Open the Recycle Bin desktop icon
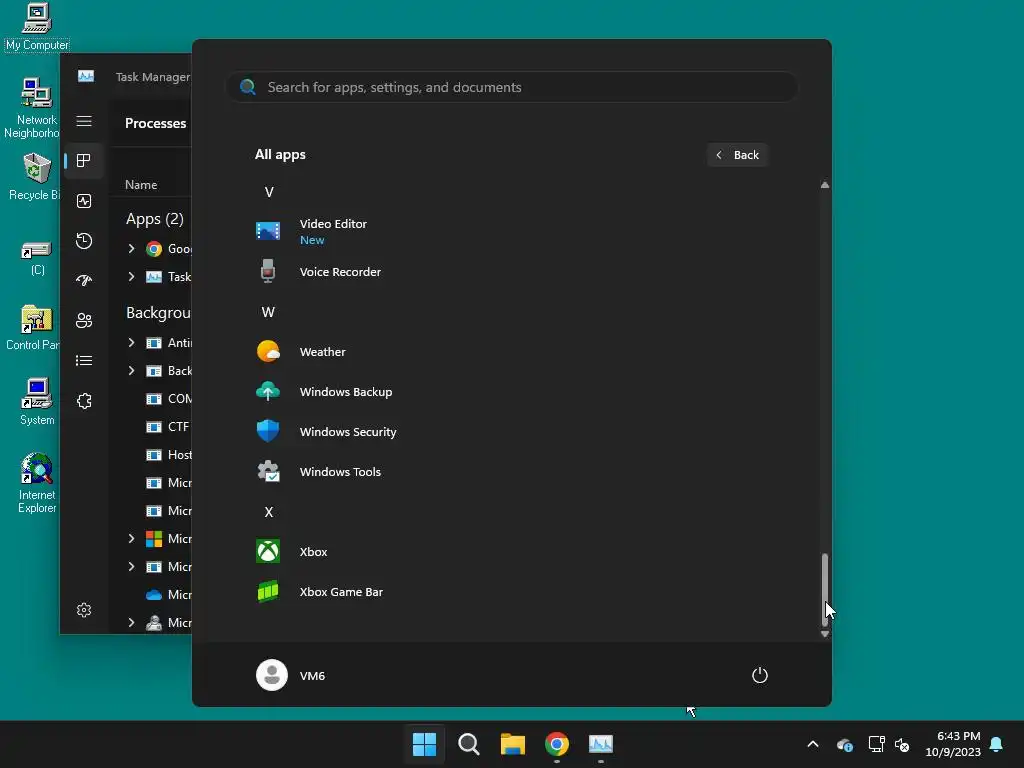1024x768 pixels. point(34,177)
